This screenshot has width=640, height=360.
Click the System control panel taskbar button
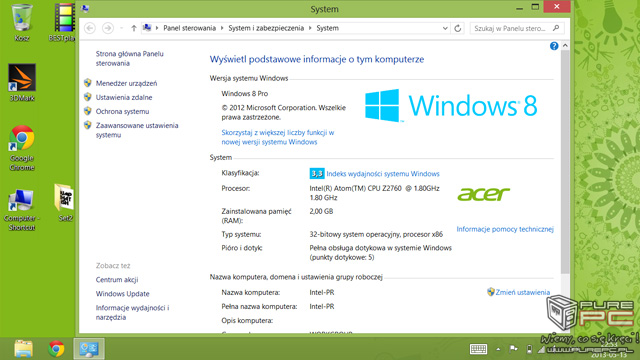[x=89, y=349]
